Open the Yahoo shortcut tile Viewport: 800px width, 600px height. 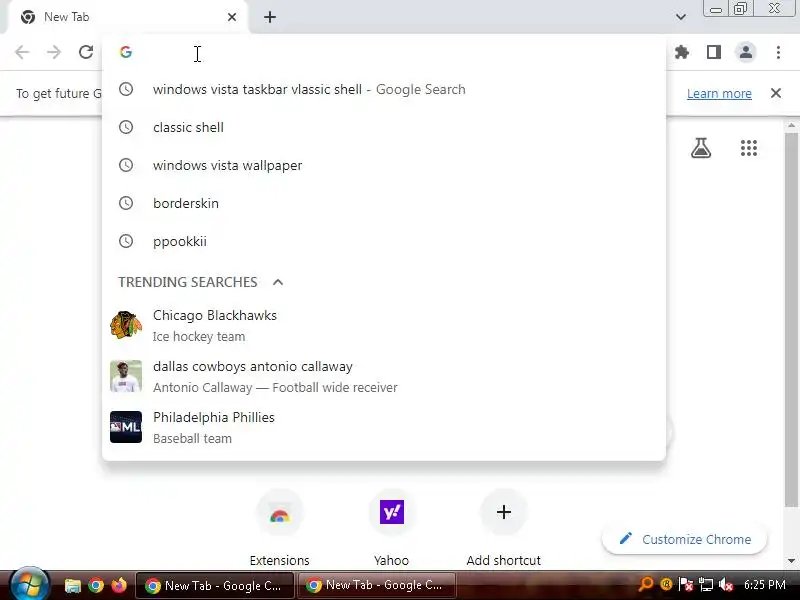[391, 528]
